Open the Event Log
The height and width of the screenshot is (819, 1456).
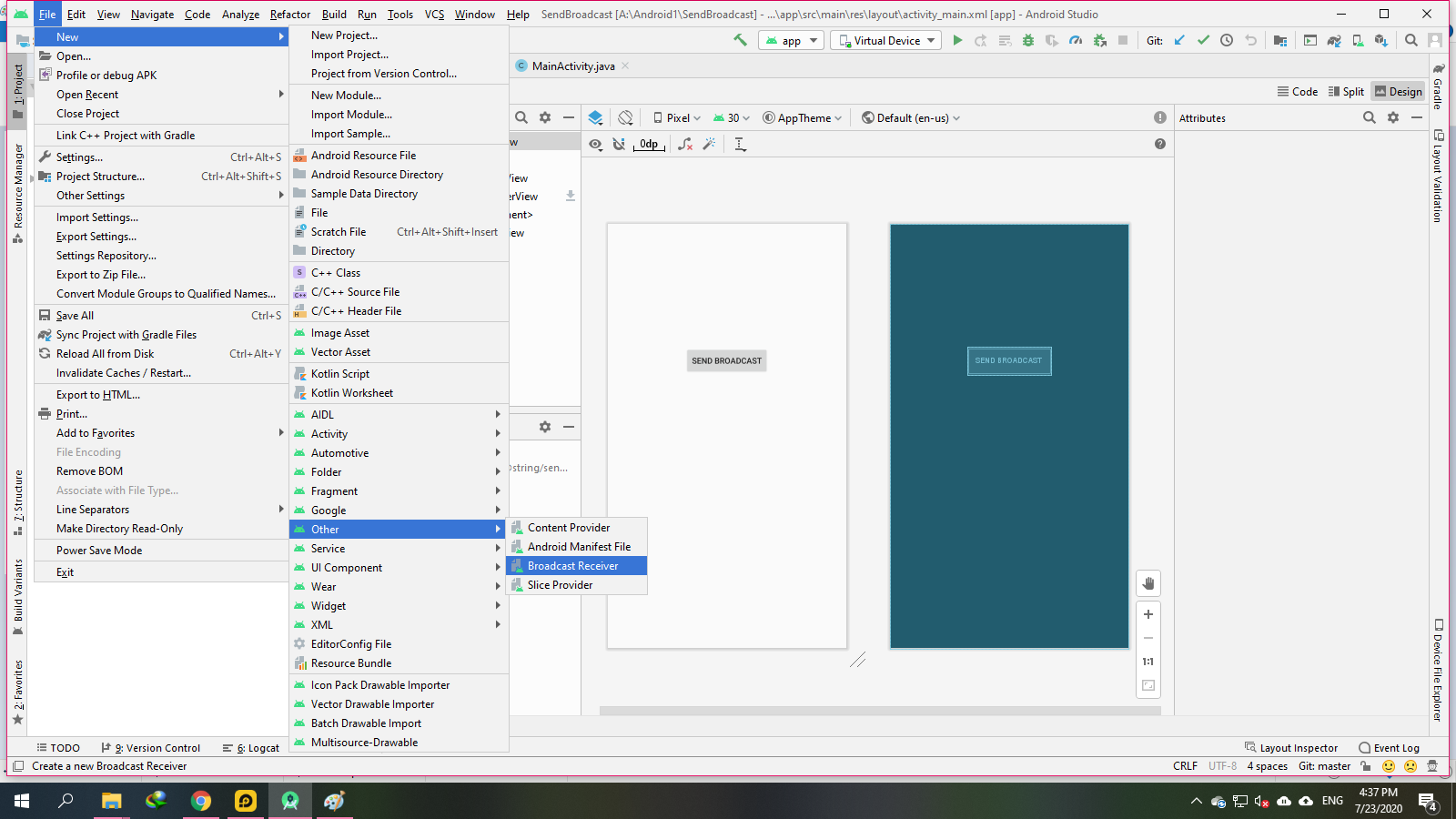pyautogui.click(x=1389, y=747)
